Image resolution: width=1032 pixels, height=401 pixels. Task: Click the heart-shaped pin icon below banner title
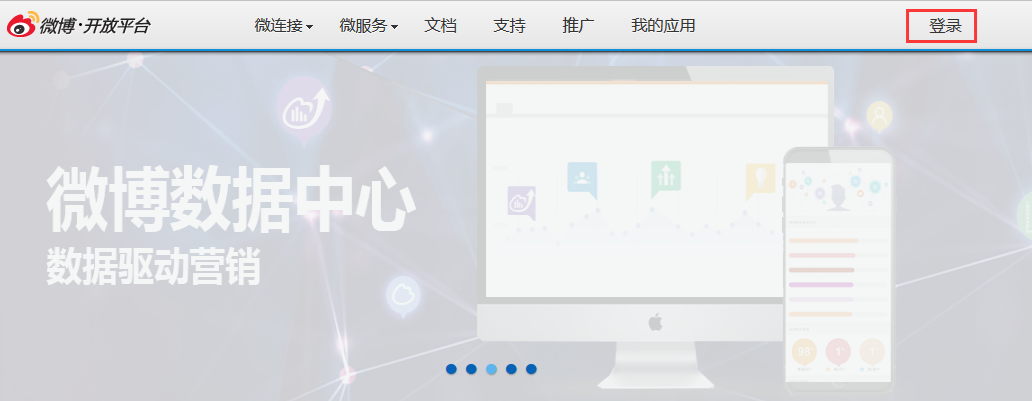[x=403, y=295]
